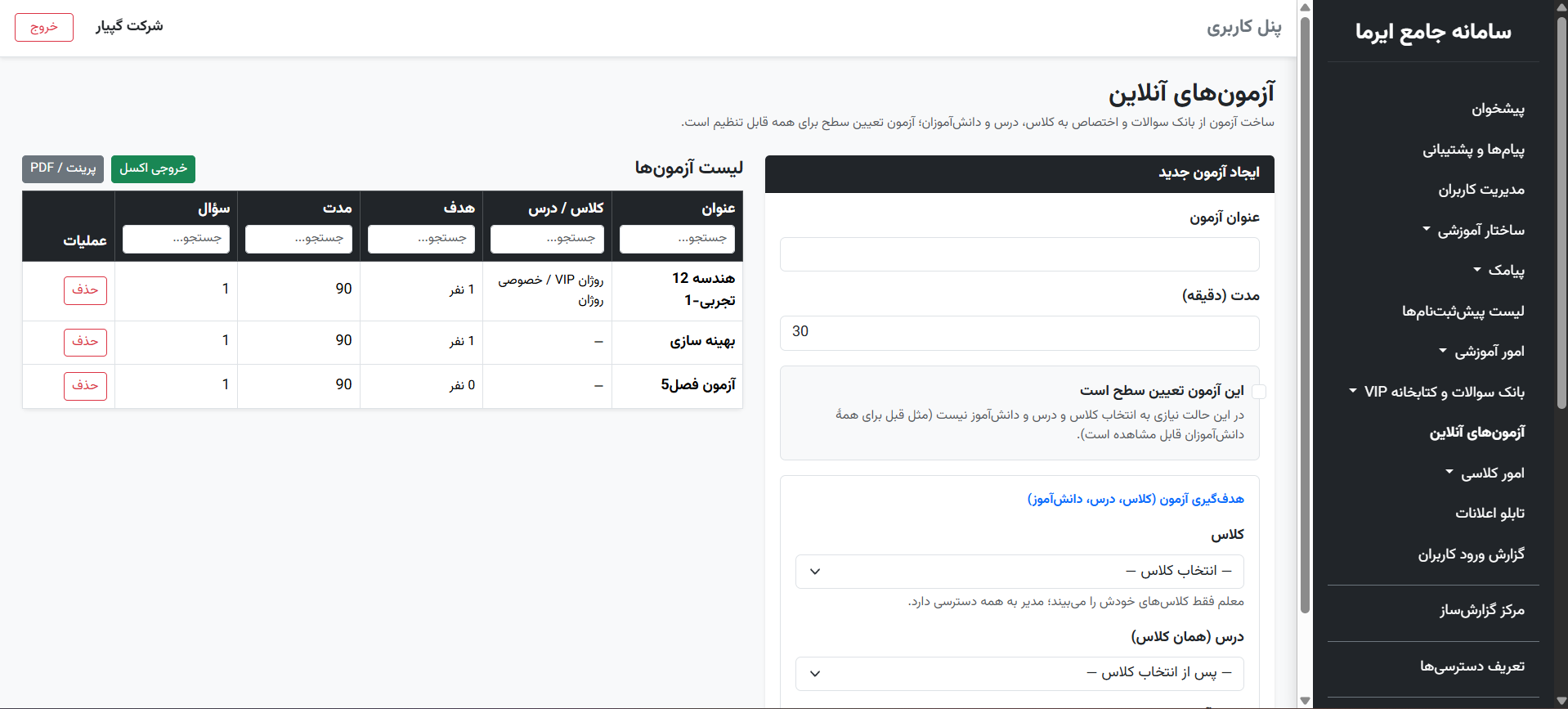Click the شرکت گیپار company name
Viewport: 1568px width, 709px height.
(x=129, y=26)
